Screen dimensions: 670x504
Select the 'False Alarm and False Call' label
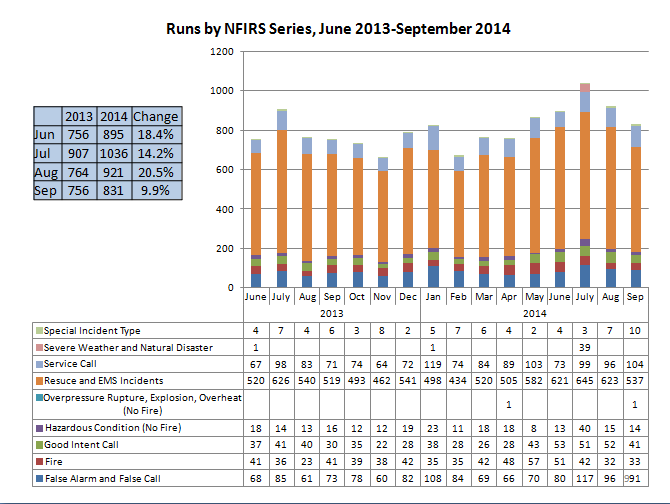pos(103,478)
